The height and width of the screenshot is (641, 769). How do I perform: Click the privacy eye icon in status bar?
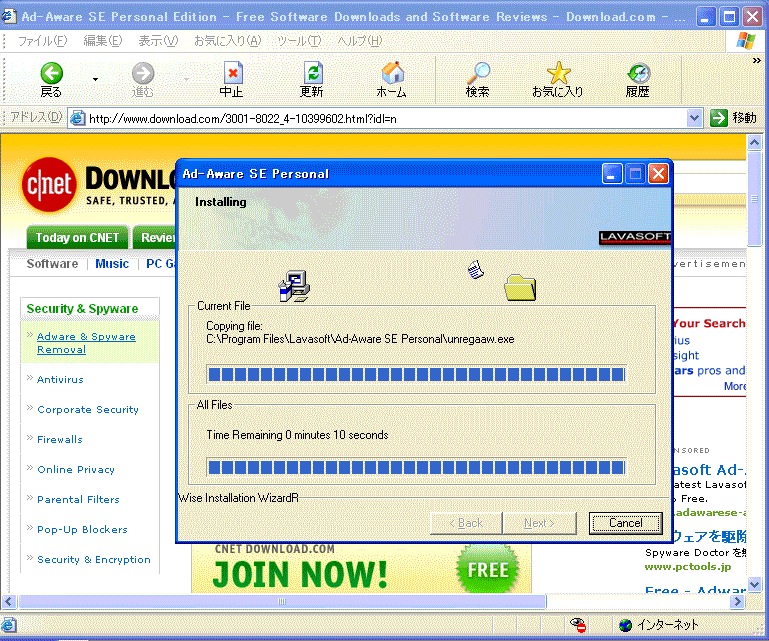point(578,625)
